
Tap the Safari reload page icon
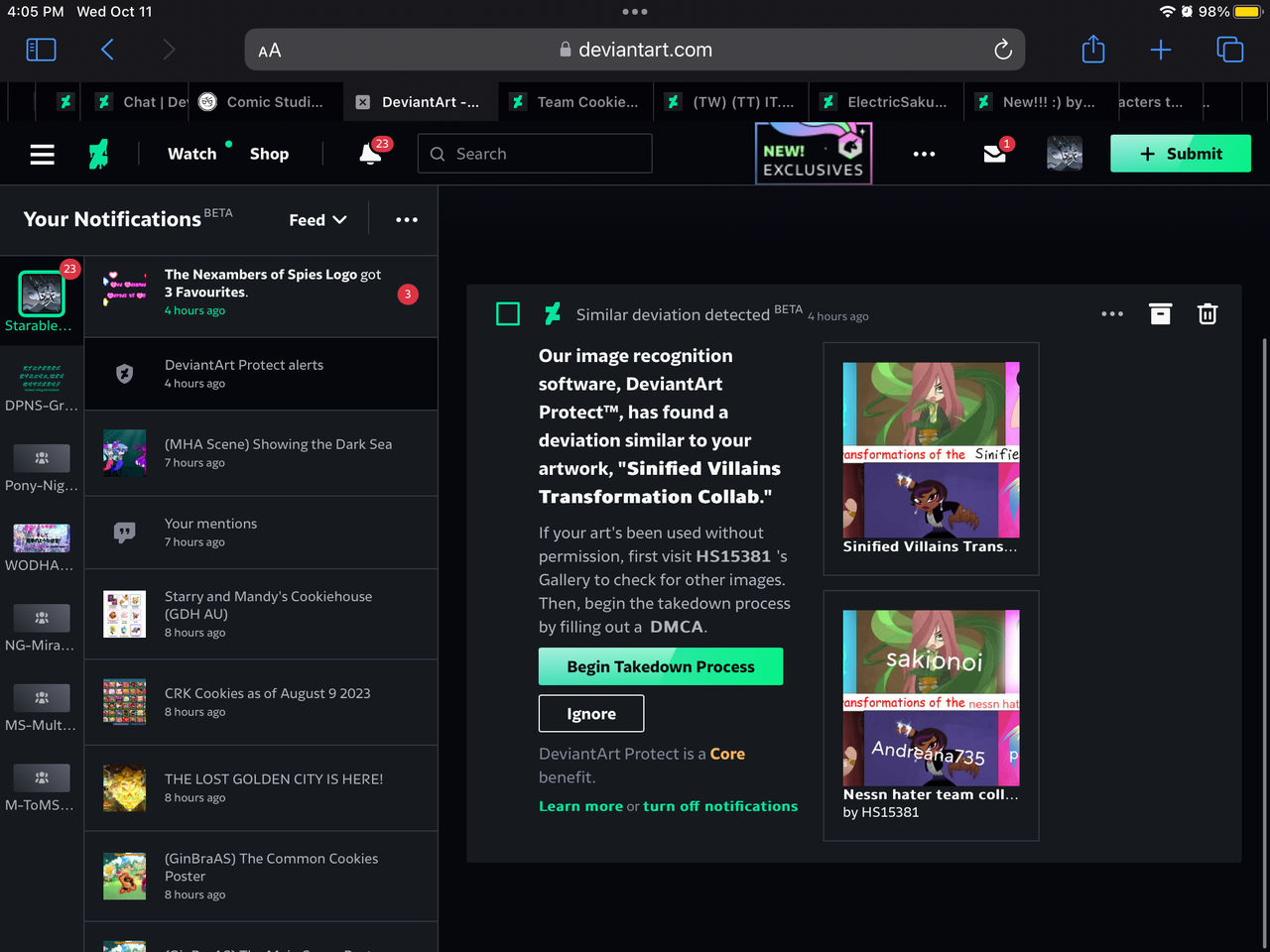[1003, 50]
